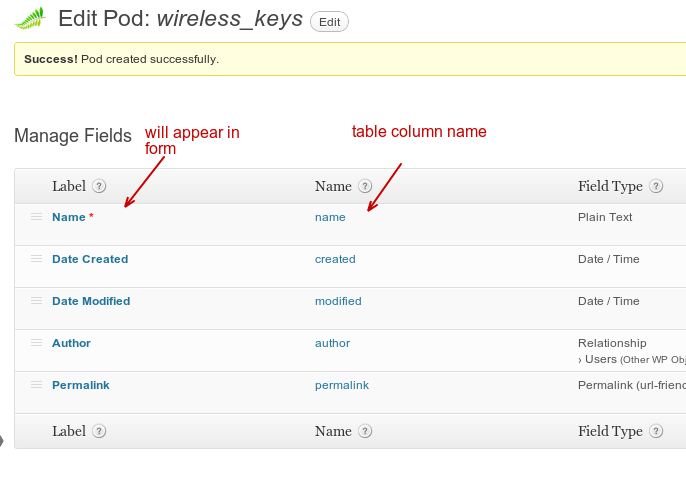Click drag handle for the Name field row
686x490 pixels.
pos(36,217)
